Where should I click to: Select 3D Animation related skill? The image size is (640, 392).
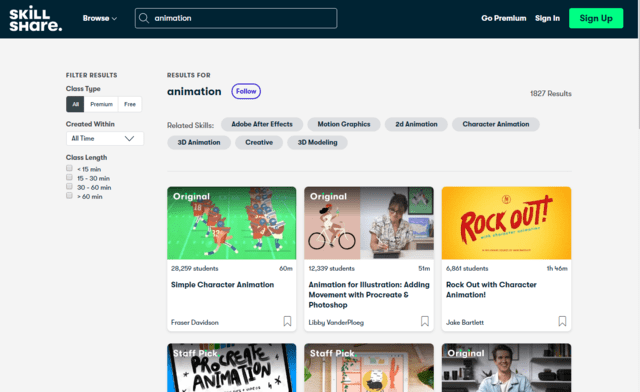(199, 143)
